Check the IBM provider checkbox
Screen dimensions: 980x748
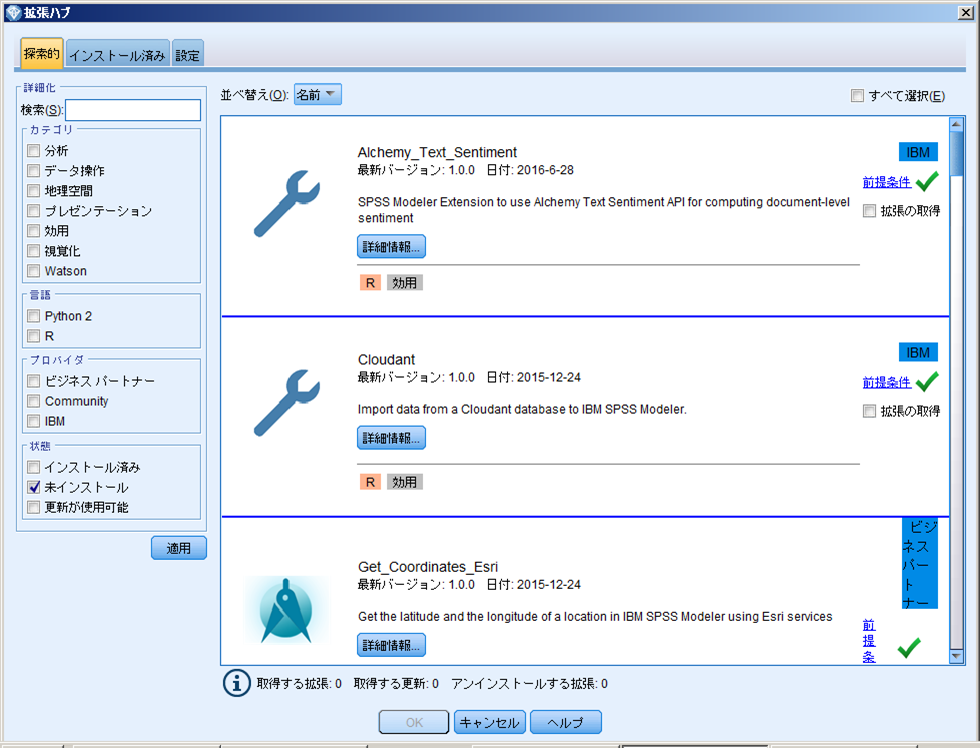pyautogui.click(x=34, y=421)
